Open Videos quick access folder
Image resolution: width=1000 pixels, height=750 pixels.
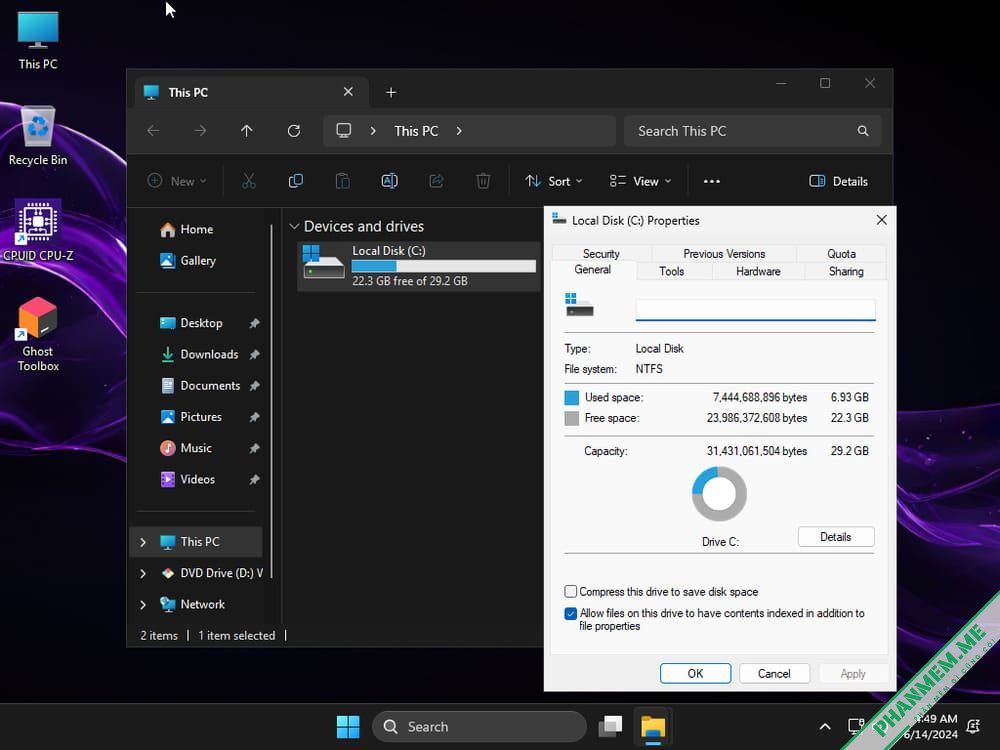point(197,479)
